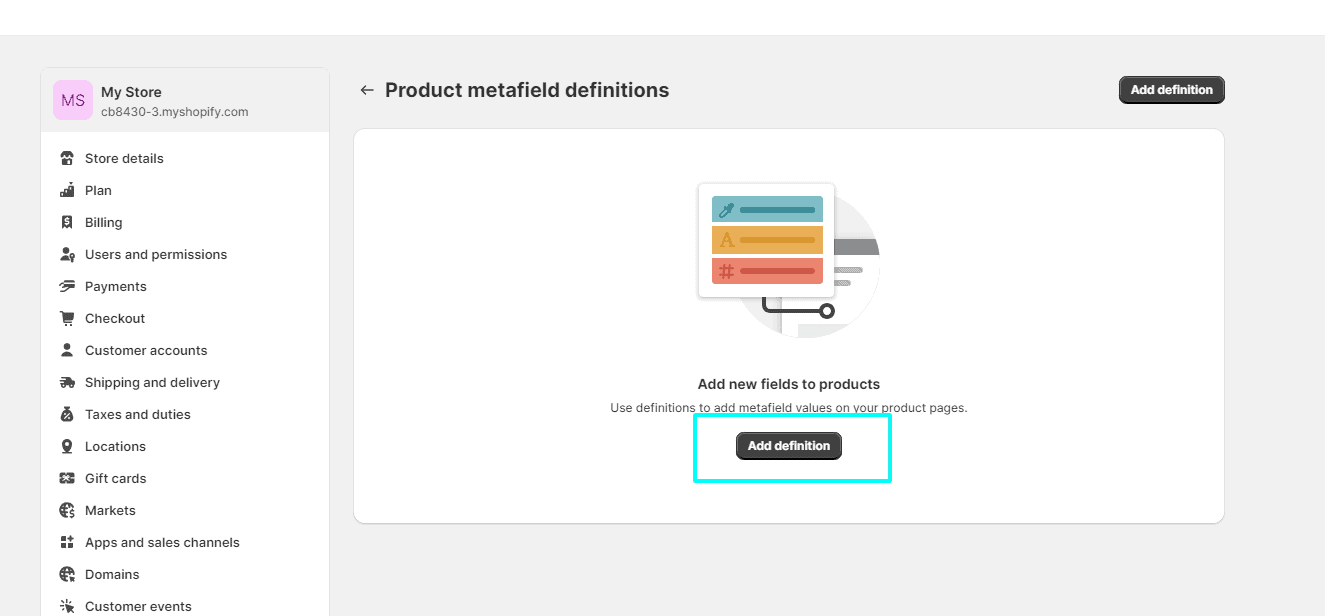1325x616 pixels.
Task: Click the Gift cards icon
Action: (x=67, y=478)
